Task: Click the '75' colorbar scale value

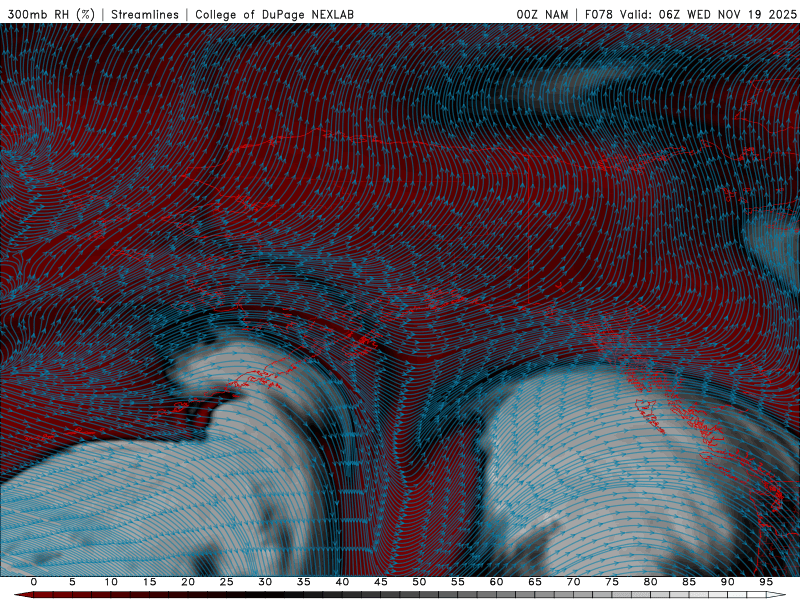Action: pos(612,582)
